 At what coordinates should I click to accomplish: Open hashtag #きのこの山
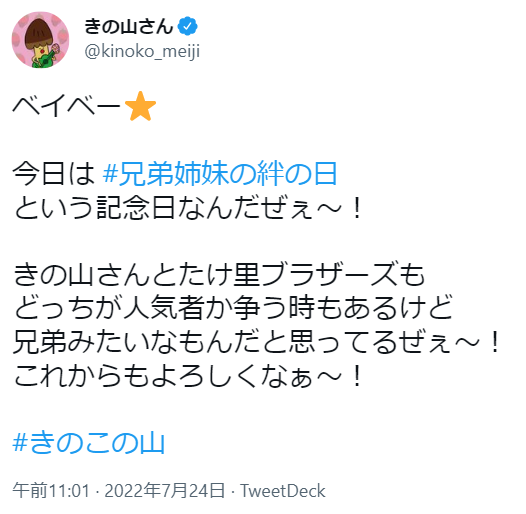pos(89,443)
